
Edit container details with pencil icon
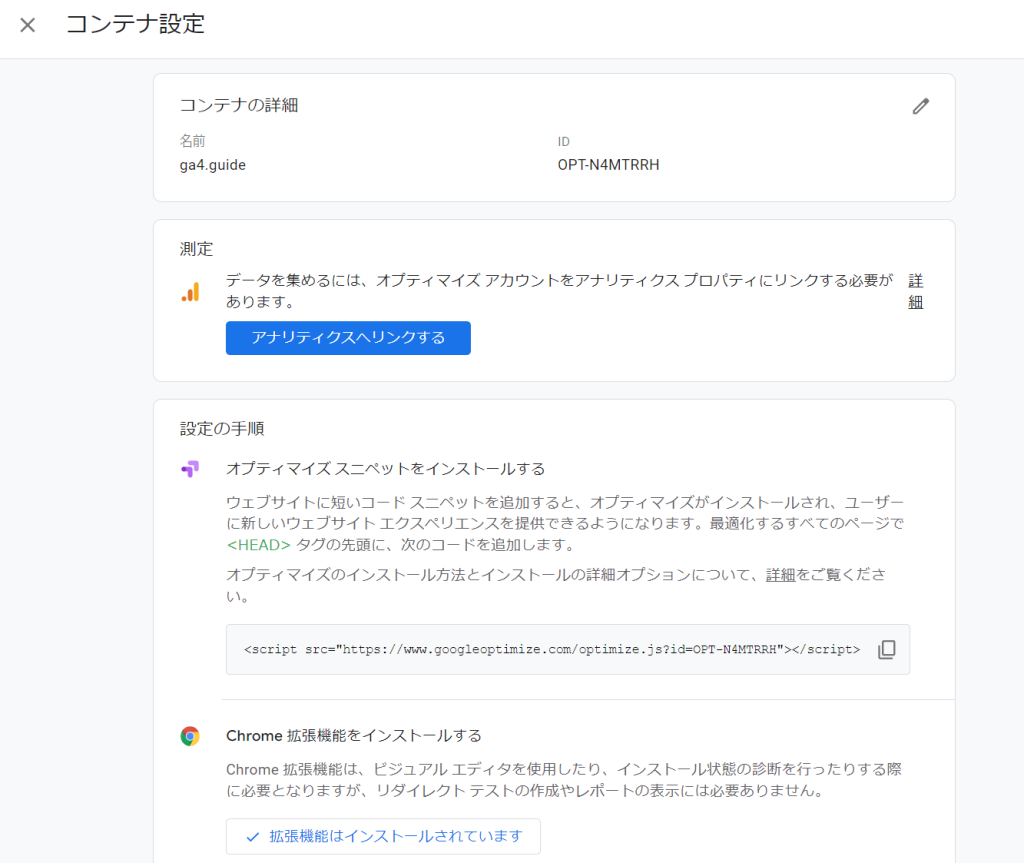[x=921, y=106]
